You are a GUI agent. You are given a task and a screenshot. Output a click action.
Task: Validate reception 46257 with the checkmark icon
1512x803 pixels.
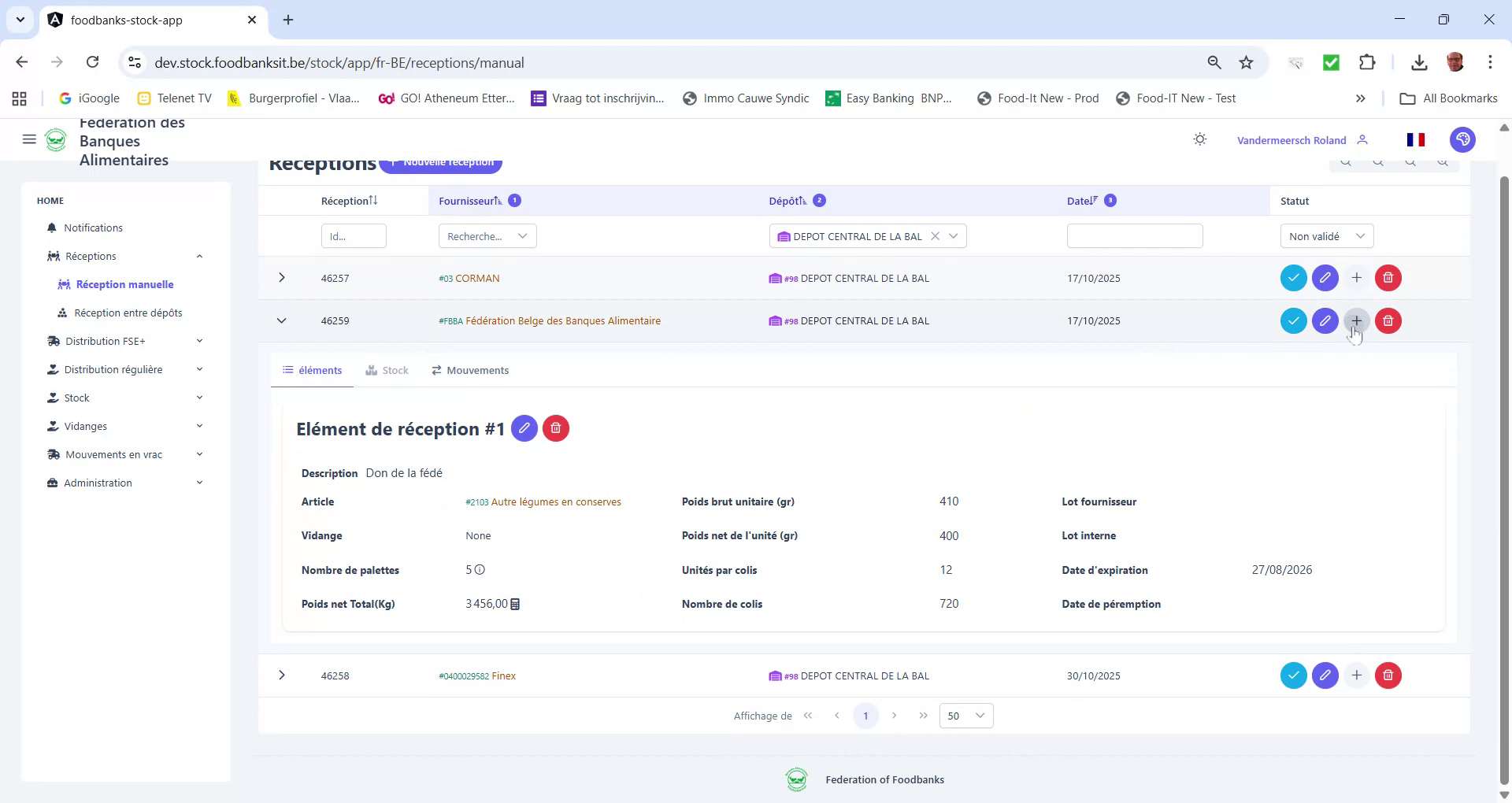tap(1293, 277)
